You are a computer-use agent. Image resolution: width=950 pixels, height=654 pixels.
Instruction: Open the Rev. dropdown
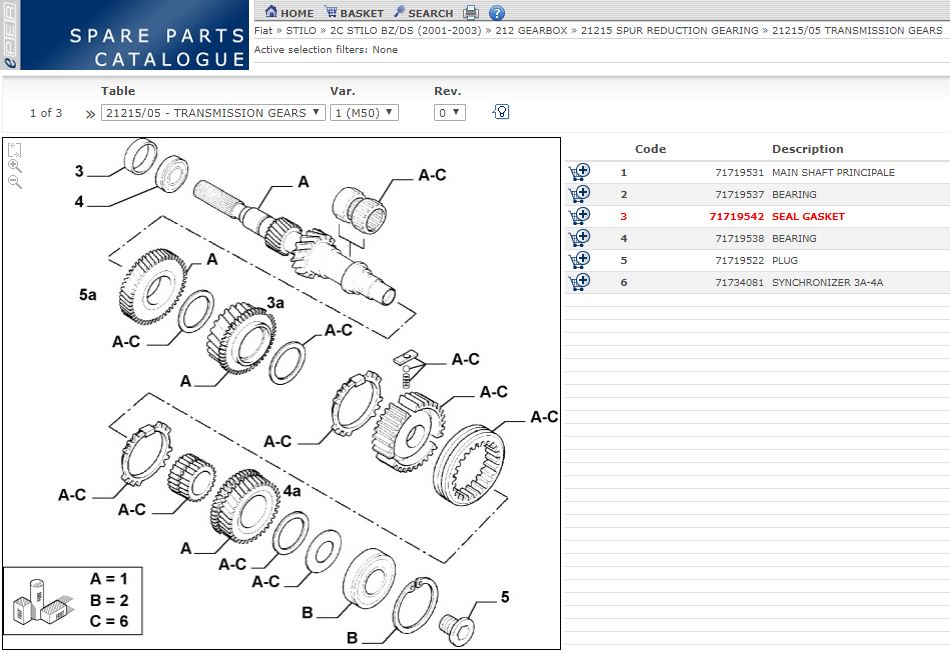[450, 113]
